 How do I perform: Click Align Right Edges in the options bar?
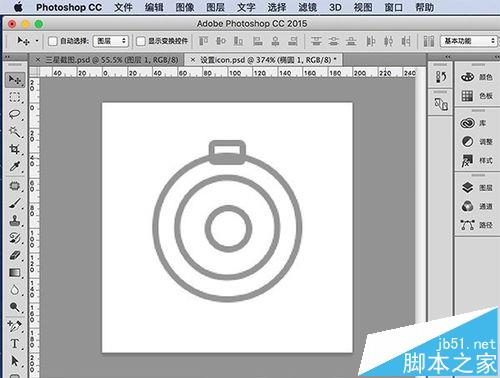click(293, 41)
